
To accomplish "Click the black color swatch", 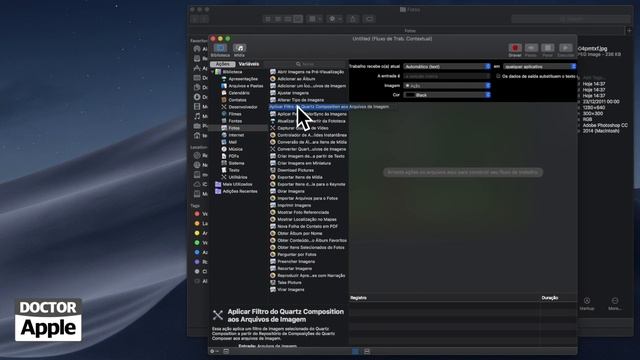I will coord(410,95).
